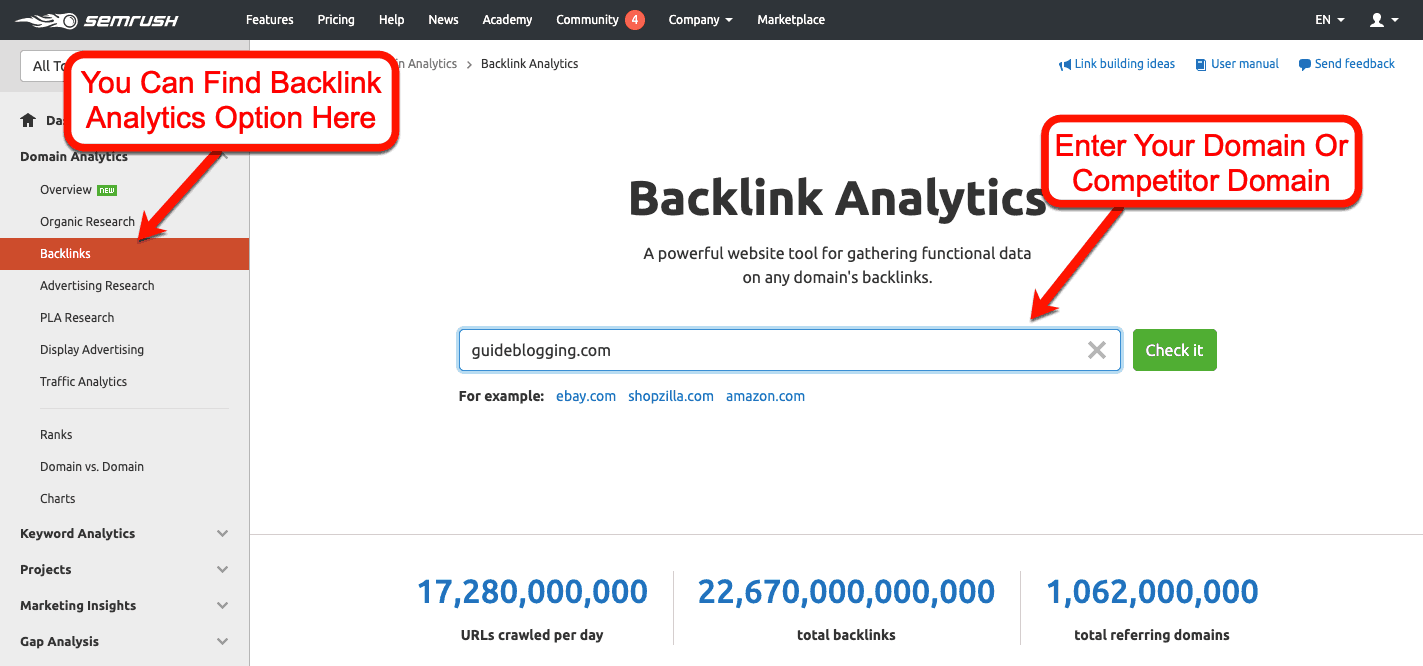This screenshot has height=666, width=1423.
Task: Open Community in the top menu
Action: click(588, 20)
